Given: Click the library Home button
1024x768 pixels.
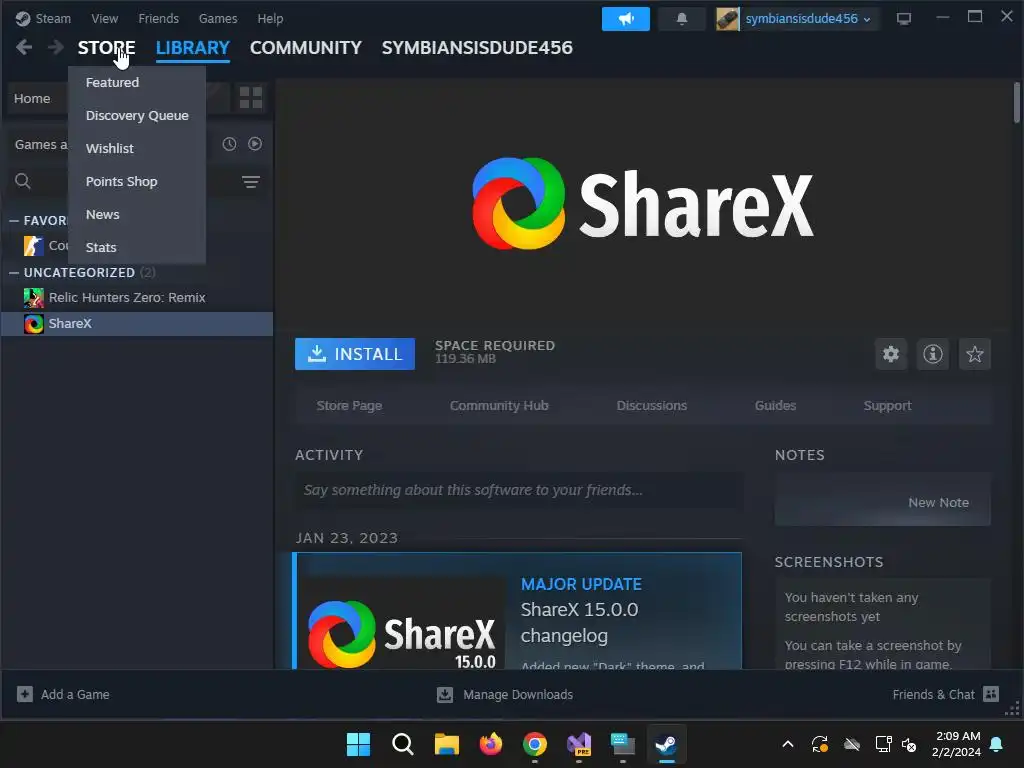Looking at the screenshot, I should click(x=32, y=99).
